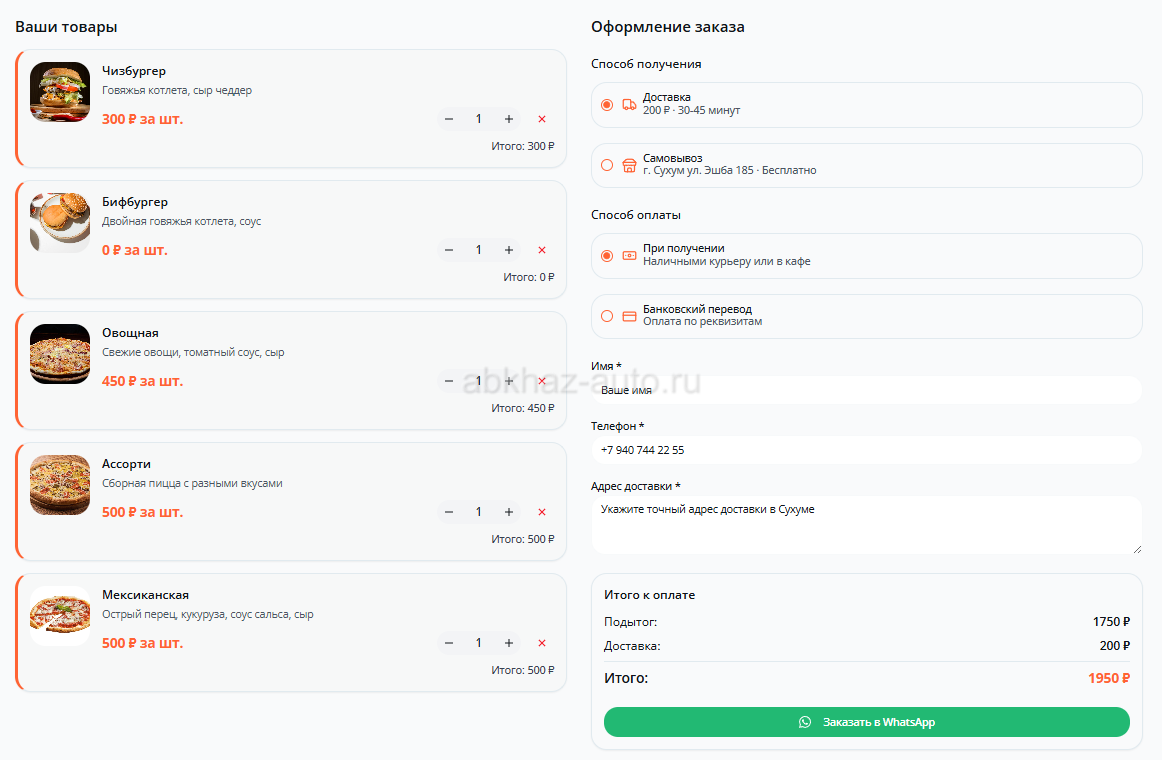The height and width of the screenshot is (760, 1162).
Task: Click the Адрес доставки text area
Action: (866, 525)
